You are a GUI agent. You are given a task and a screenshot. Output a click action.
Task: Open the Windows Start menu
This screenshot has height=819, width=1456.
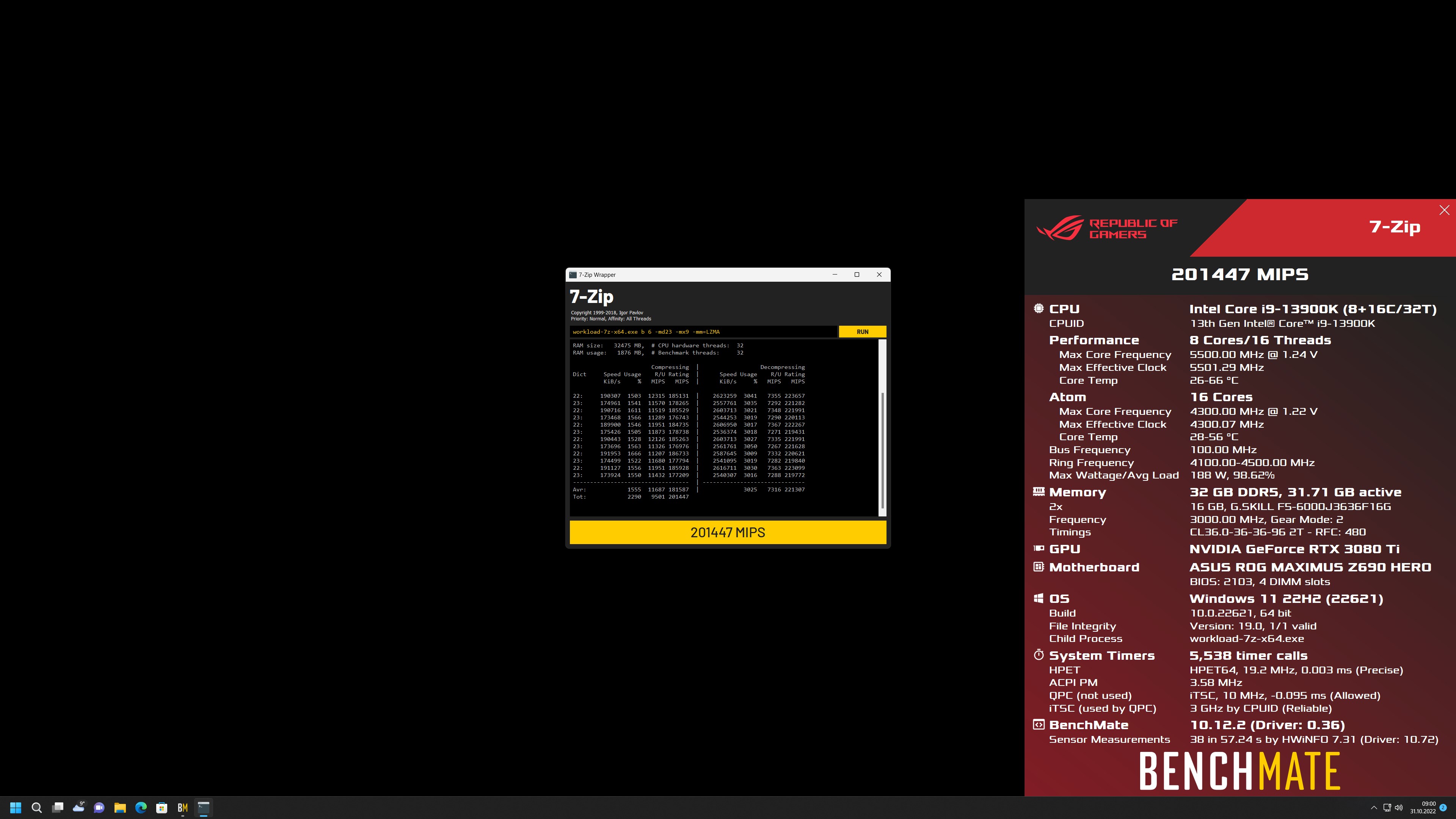coord(16,807)
